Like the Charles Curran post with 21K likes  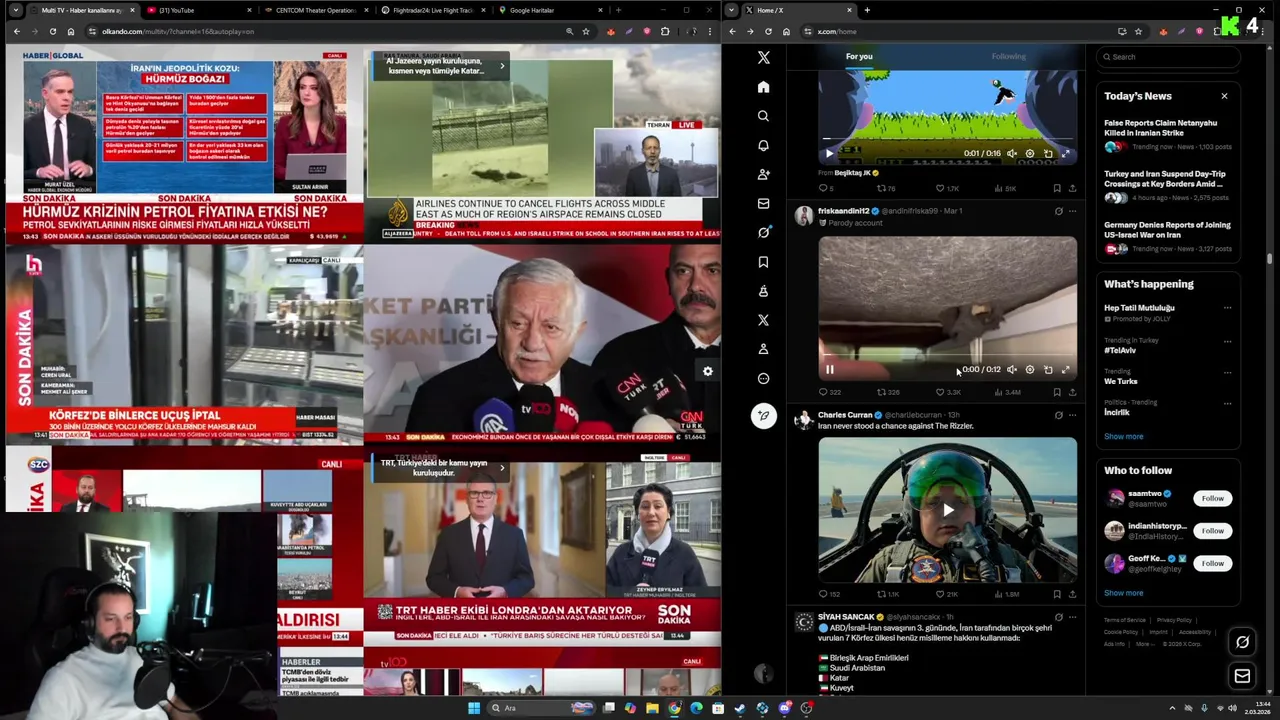[x=946, y=594]
